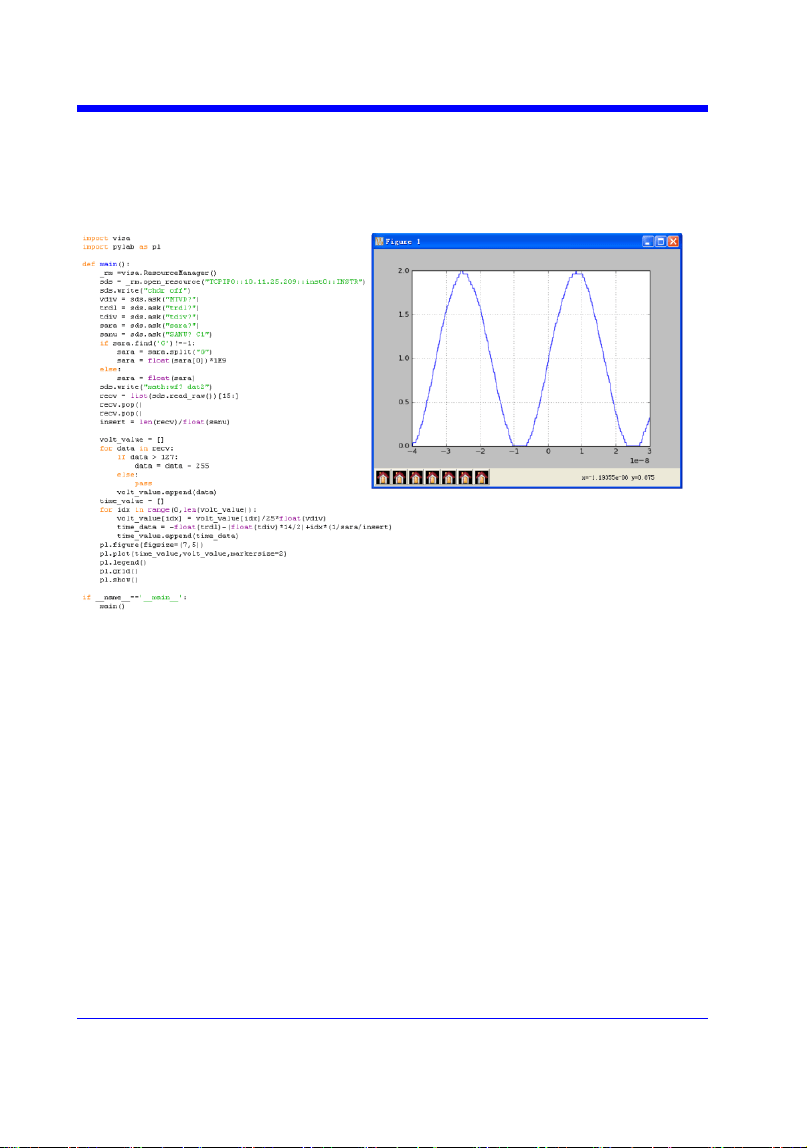Click the 0 x-axis tick label

(x=548, y=452)
